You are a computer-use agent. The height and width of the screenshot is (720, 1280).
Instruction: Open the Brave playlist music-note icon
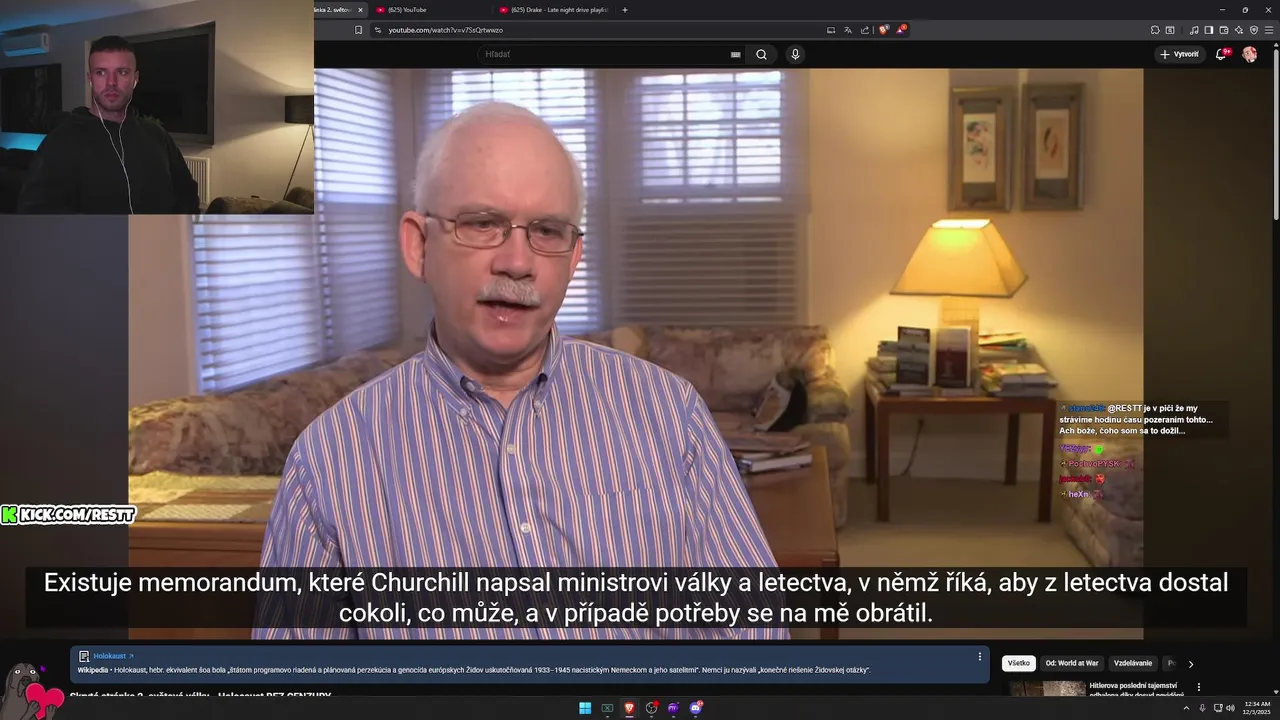point(1194,30)
